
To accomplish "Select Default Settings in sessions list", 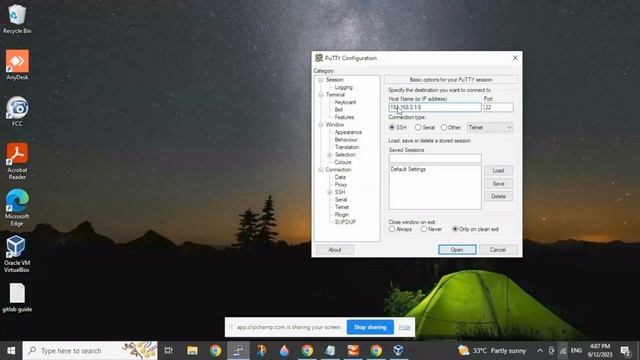I will click(x=408, y=169).
